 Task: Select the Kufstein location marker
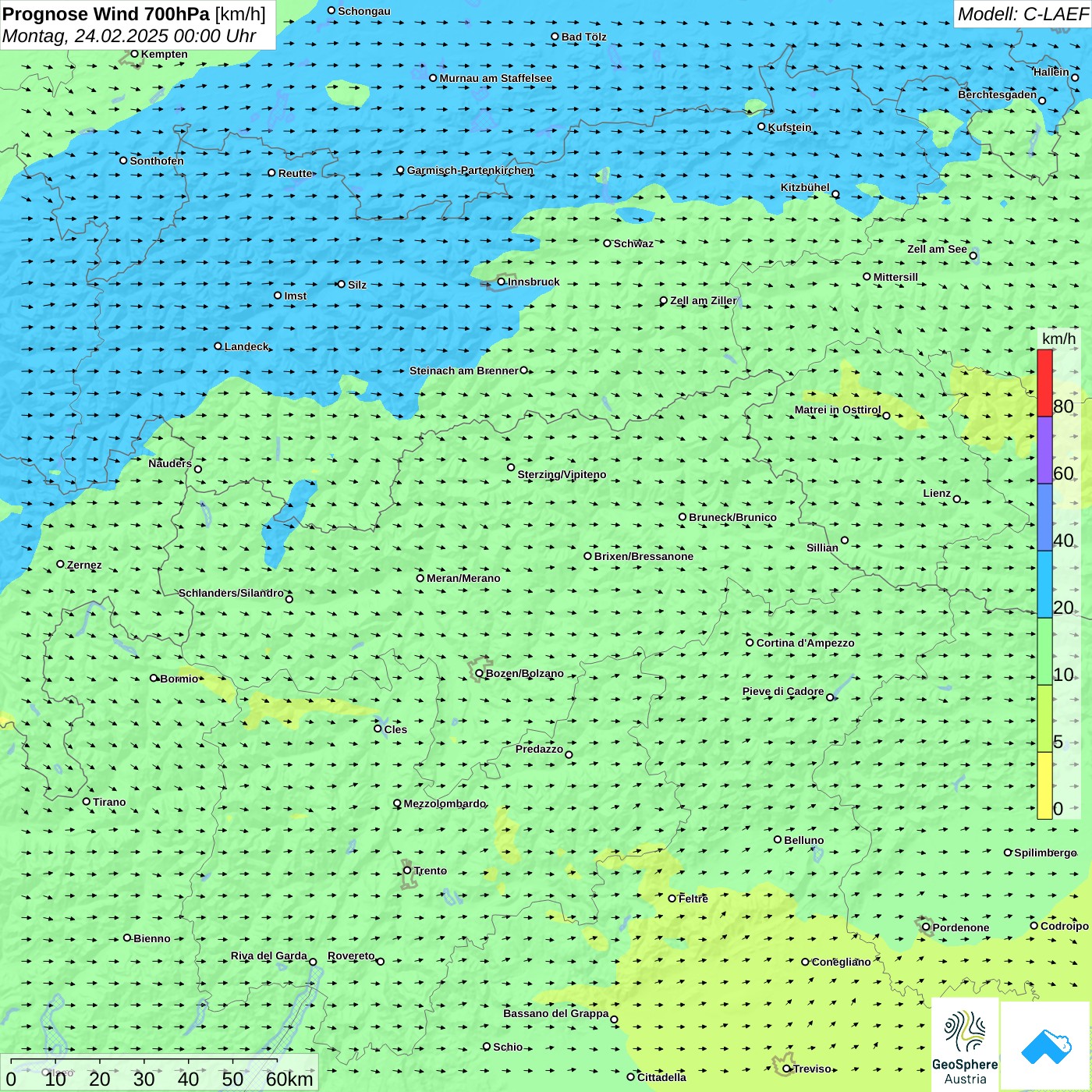[761, 126]
